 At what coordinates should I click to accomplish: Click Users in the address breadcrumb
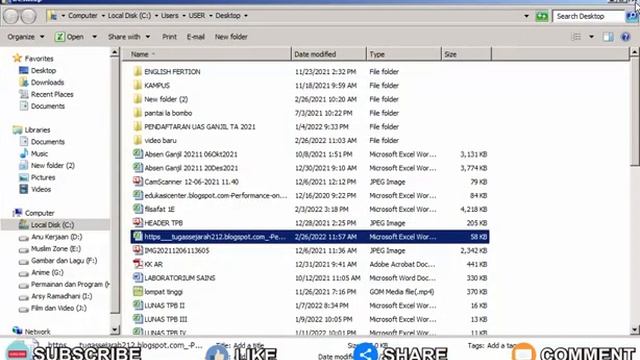(x=169, y=16)
